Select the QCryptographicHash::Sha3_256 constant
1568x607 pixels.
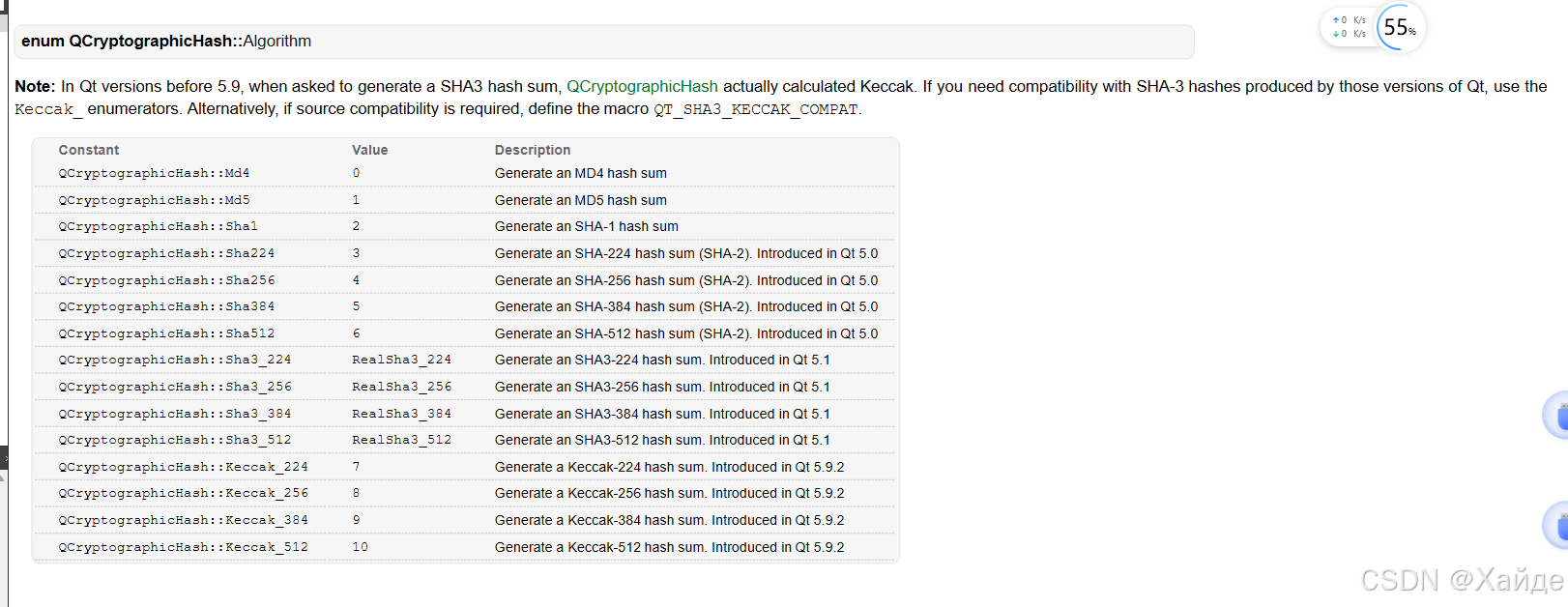pos(175,387)
